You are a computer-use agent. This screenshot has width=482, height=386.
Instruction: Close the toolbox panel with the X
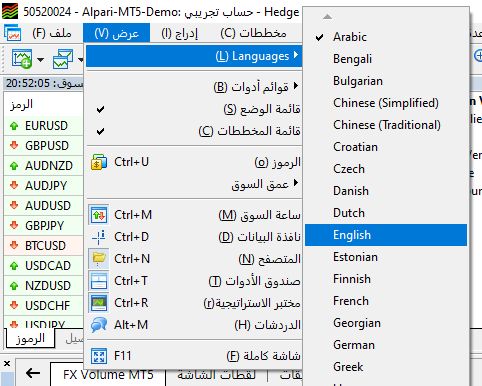tap(7, 364)
